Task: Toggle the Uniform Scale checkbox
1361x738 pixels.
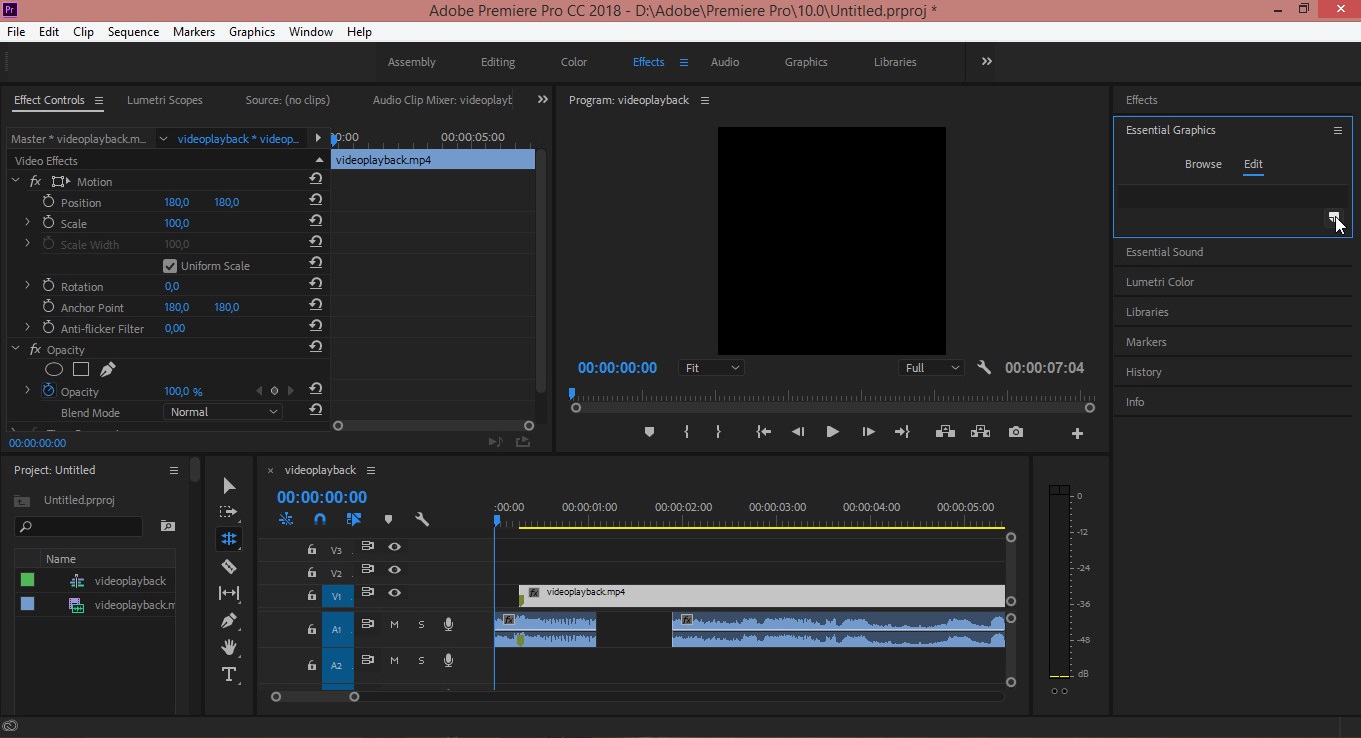Action: [x=170, y=266]
